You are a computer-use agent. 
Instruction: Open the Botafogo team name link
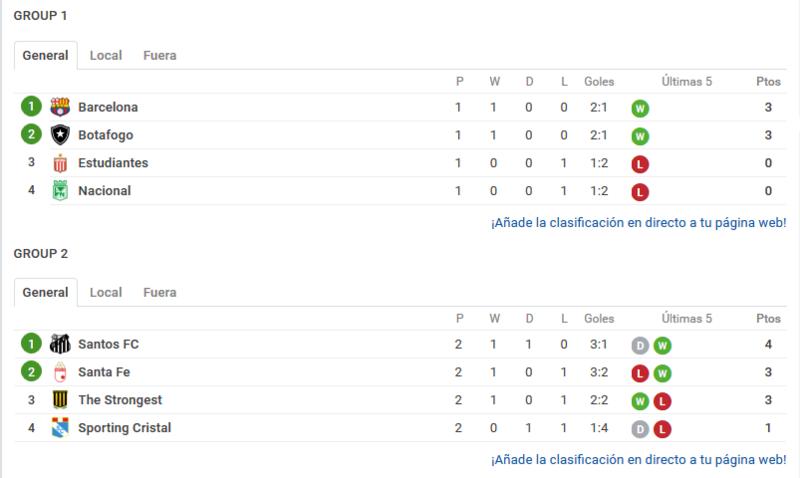[x=106, y=135]
